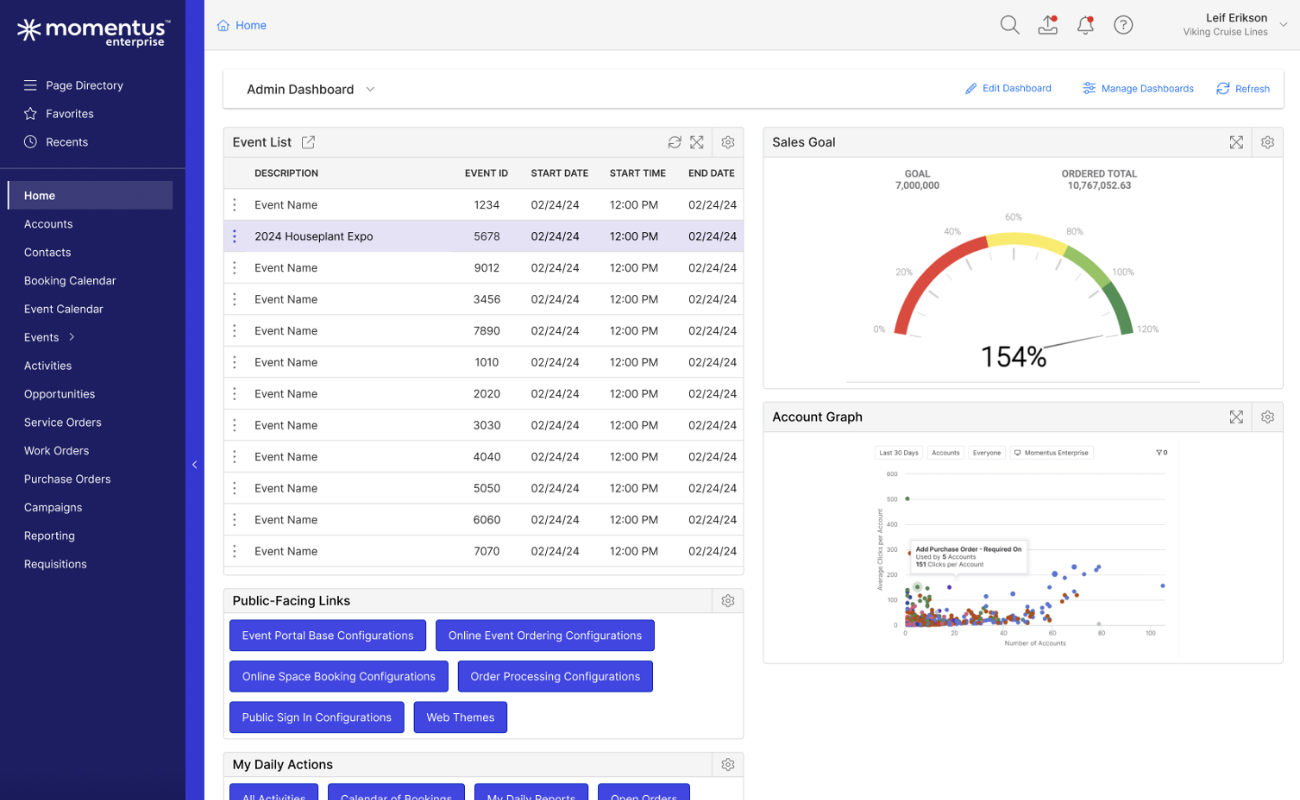The height and width of the screenshot is (800, 1300).
Task: Open Sales Goal settings gear
Action: point(1267,142)
